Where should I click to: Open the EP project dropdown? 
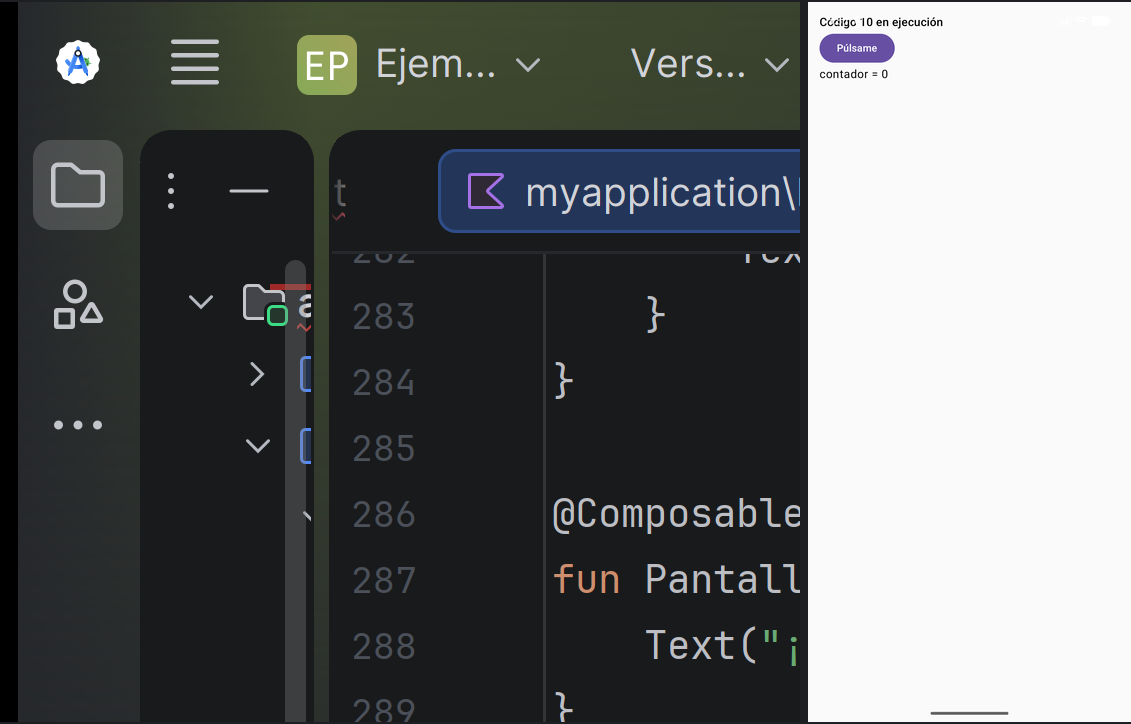(418, 65)
